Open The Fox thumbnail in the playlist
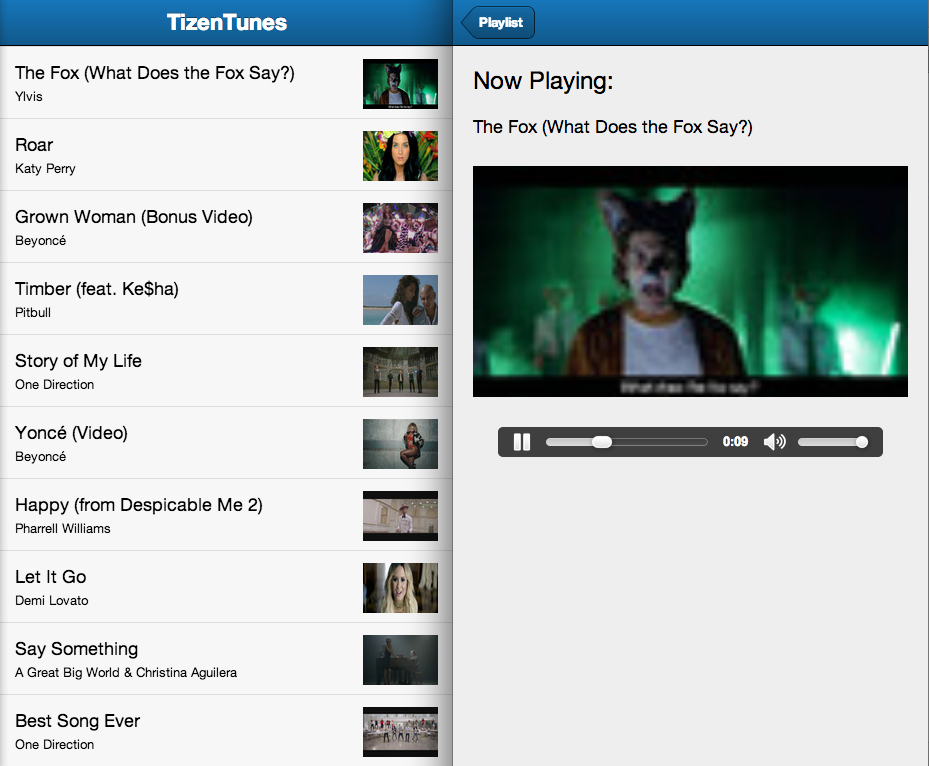Screen dimensions: 929x766 (401, 84)
